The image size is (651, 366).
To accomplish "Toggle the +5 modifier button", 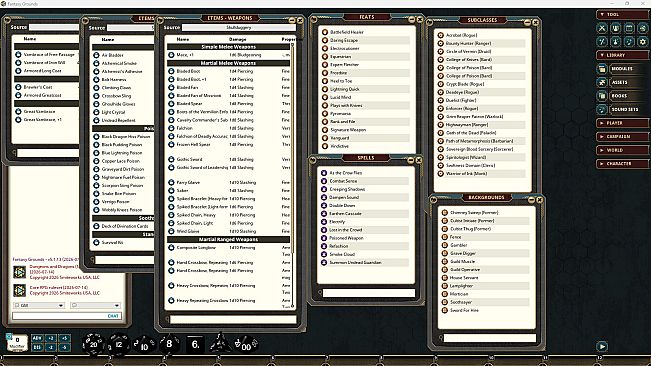I will coord(64,338).
